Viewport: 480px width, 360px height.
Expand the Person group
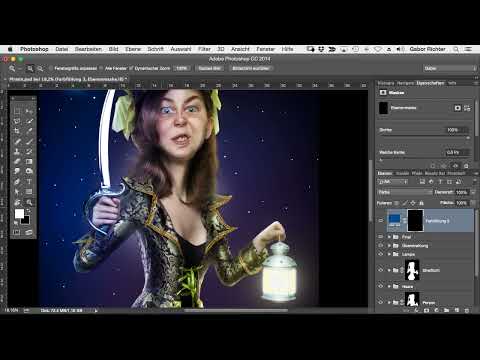(389, 302)
